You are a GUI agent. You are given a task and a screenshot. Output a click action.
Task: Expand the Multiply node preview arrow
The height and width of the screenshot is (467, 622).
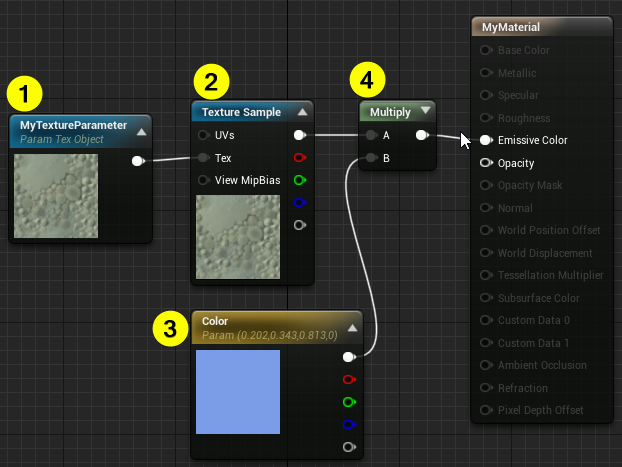tap(426, 111)
